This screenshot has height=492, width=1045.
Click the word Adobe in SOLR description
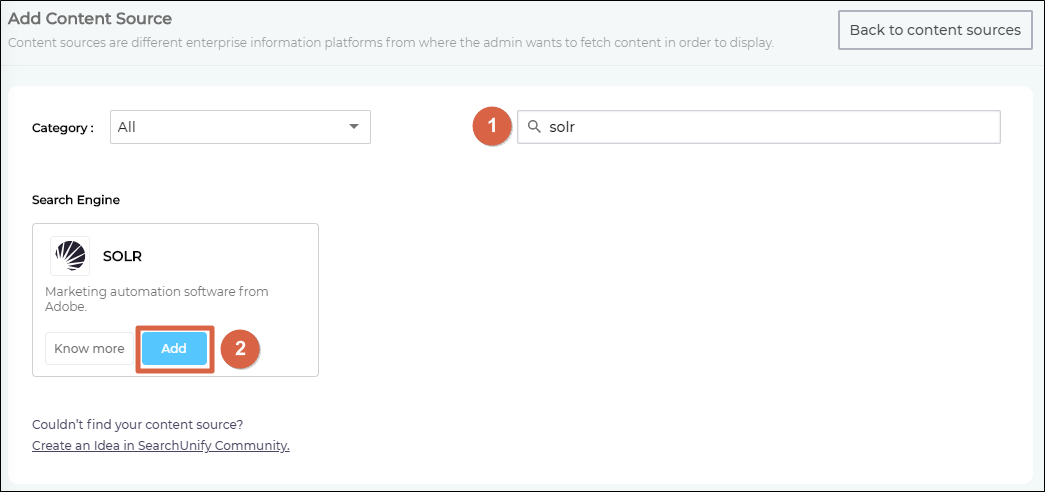pos(63,308)
